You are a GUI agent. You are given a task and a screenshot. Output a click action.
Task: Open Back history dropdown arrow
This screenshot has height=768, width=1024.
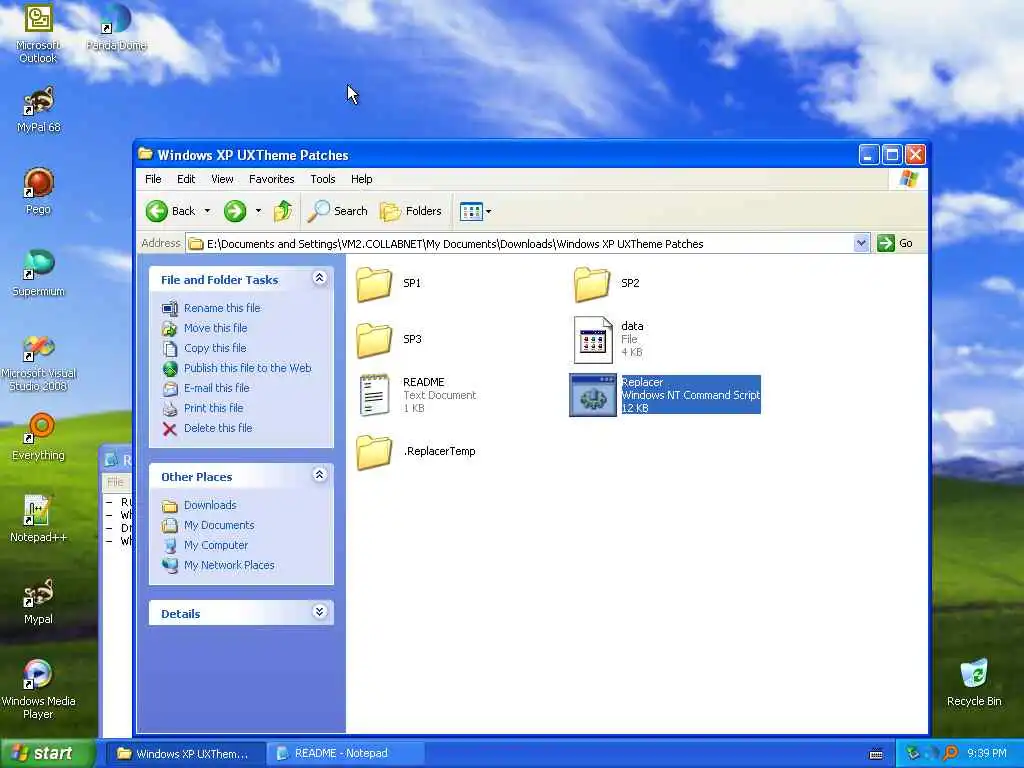point(207,211)
